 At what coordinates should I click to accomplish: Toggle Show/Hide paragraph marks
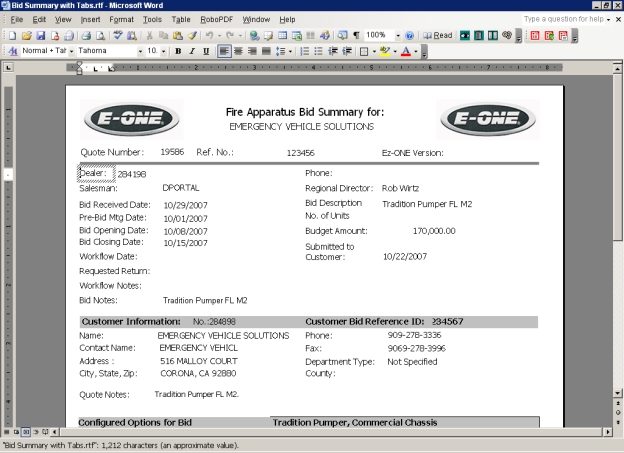357,36
